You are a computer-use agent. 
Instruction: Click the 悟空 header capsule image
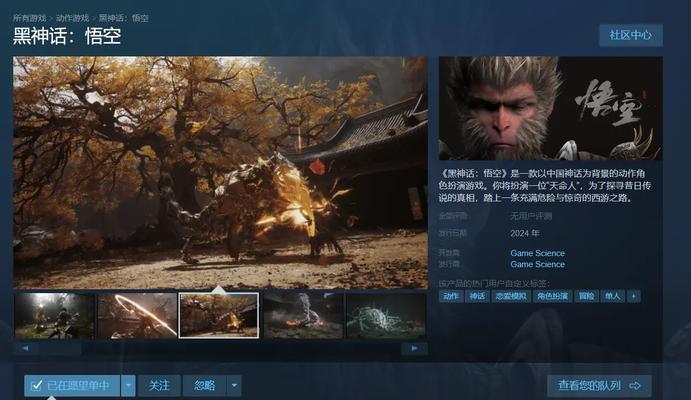tap(550, 108)
